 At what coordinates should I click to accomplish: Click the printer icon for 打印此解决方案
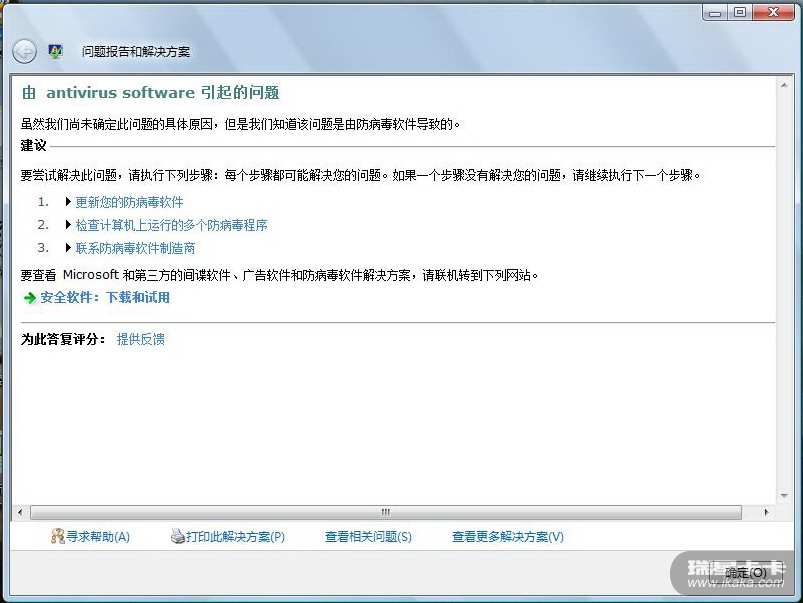[177, 536]
